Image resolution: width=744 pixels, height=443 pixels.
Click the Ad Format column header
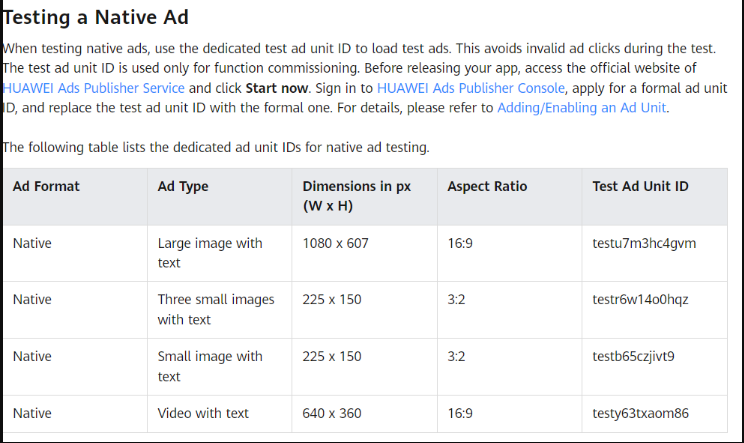point(46,186)
